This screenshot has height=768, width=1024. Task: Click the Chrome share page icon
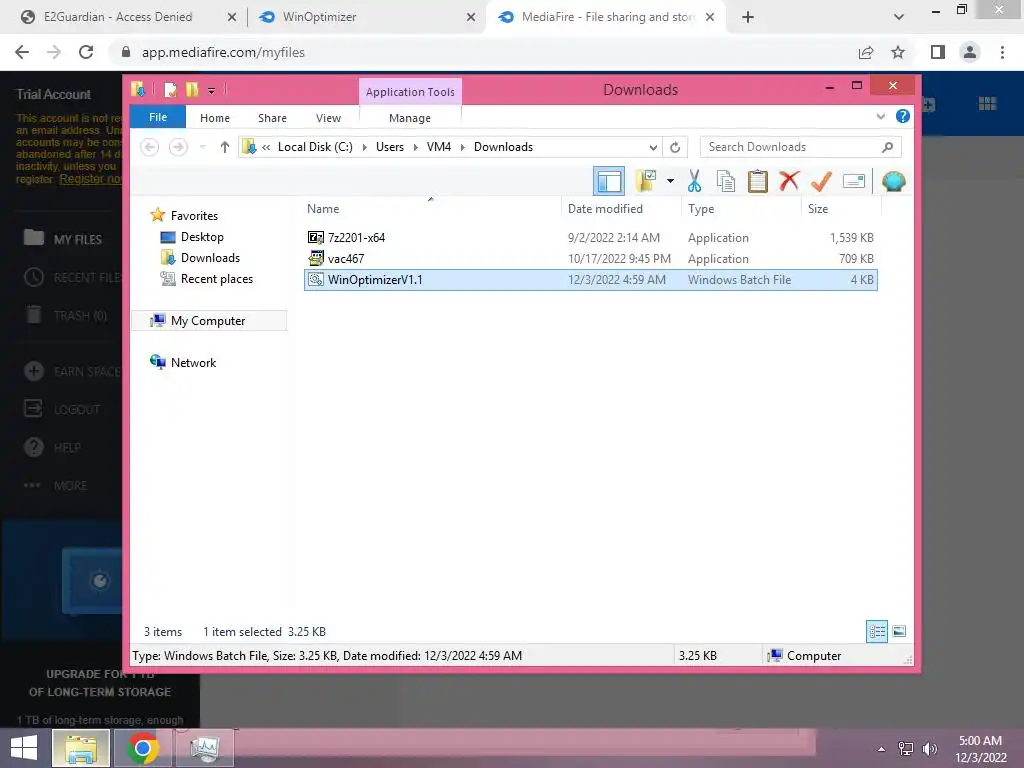coord(866,52)
